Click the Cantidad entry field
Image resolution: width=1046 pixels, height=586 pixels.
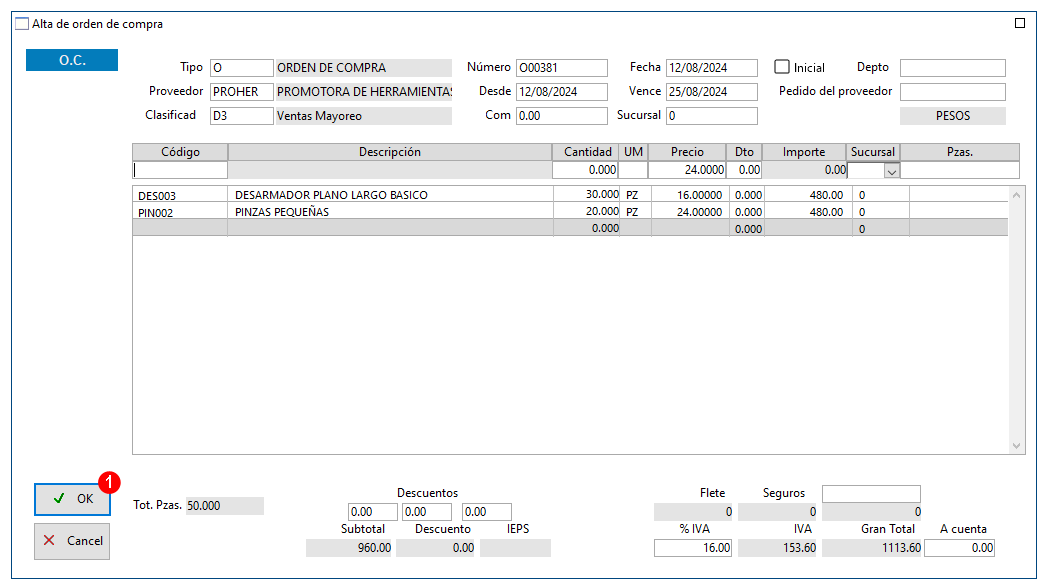point(585,170)
